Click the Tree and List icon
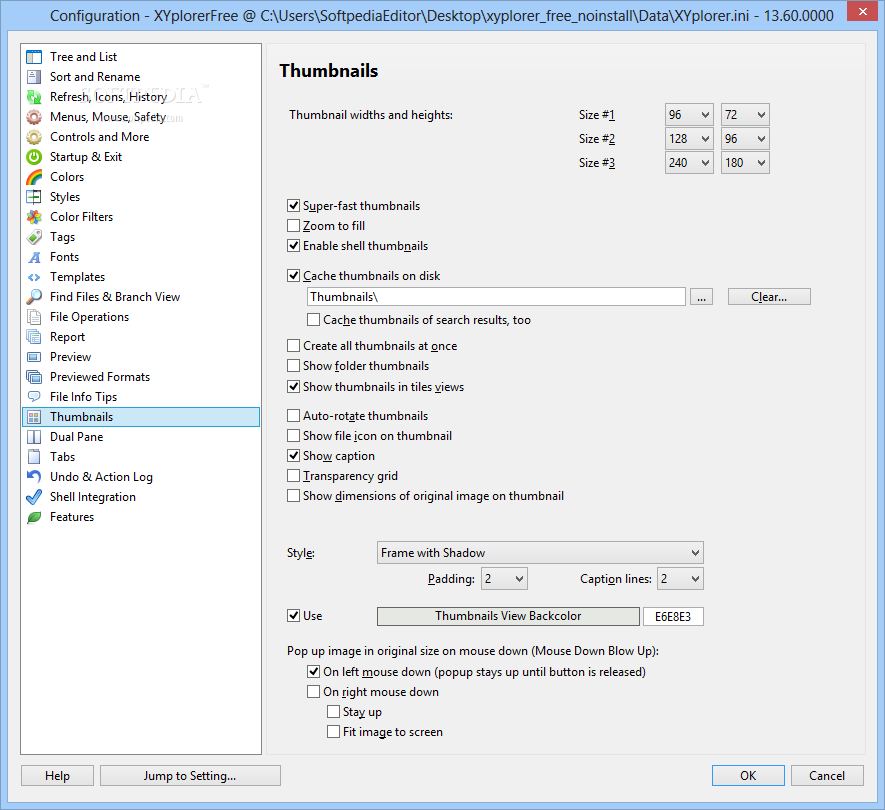 [x=34, y=57]
